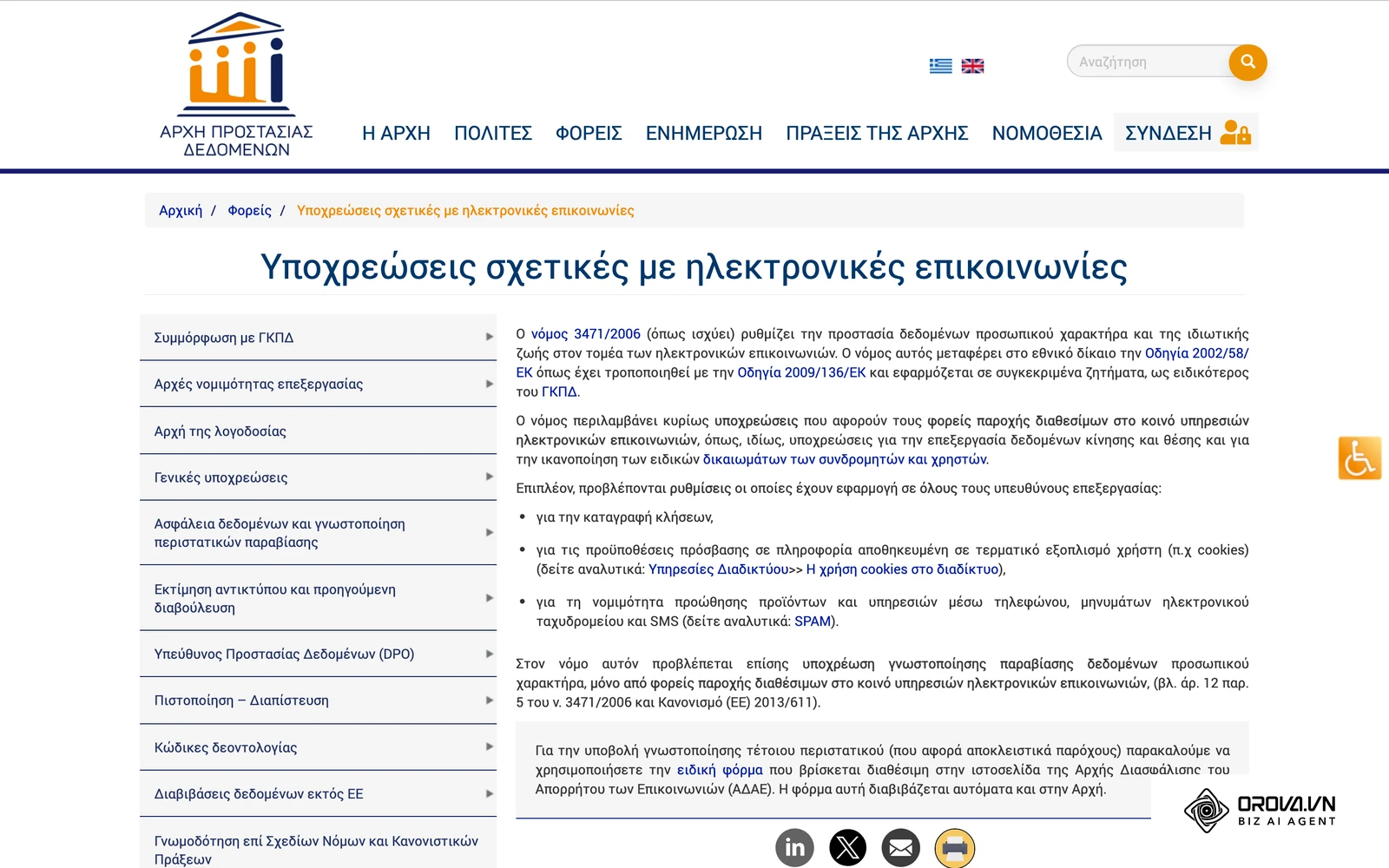Expand Κώδικες δεοντολογίας arrow
1389x868 pixels.
(x=489, y=746)
